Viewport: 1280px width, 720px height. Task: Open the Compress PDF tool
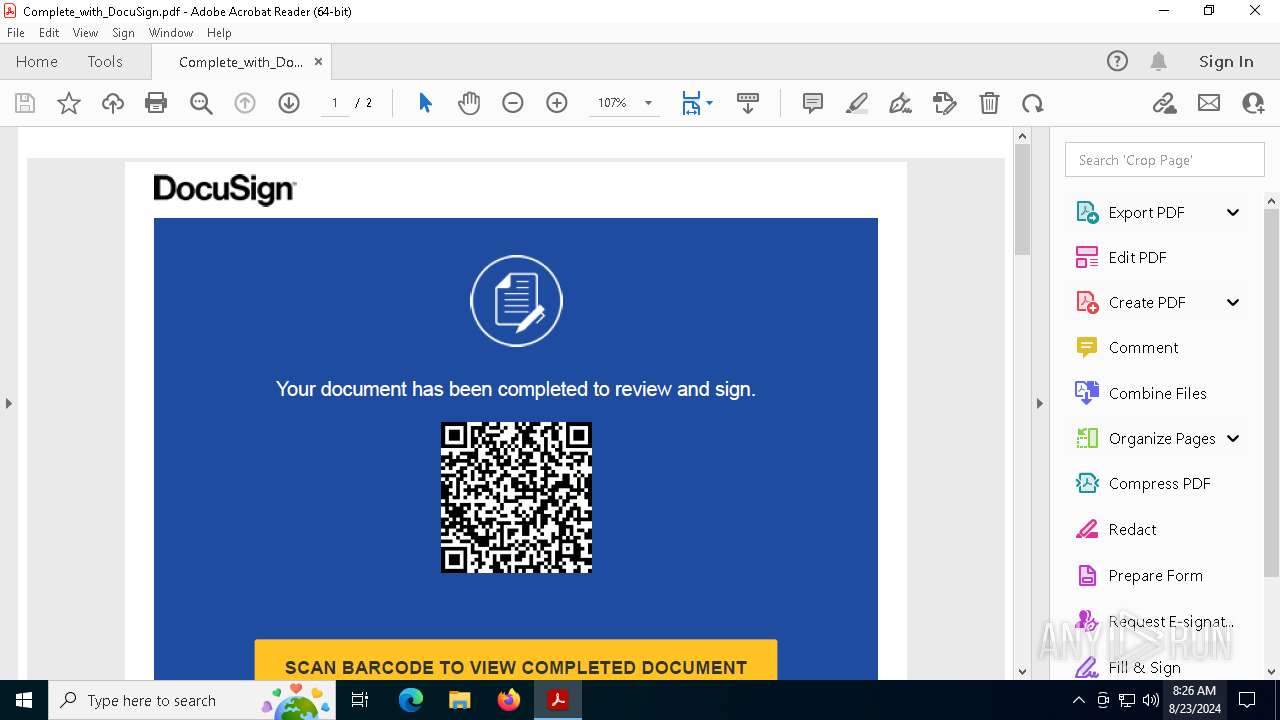1142,483
